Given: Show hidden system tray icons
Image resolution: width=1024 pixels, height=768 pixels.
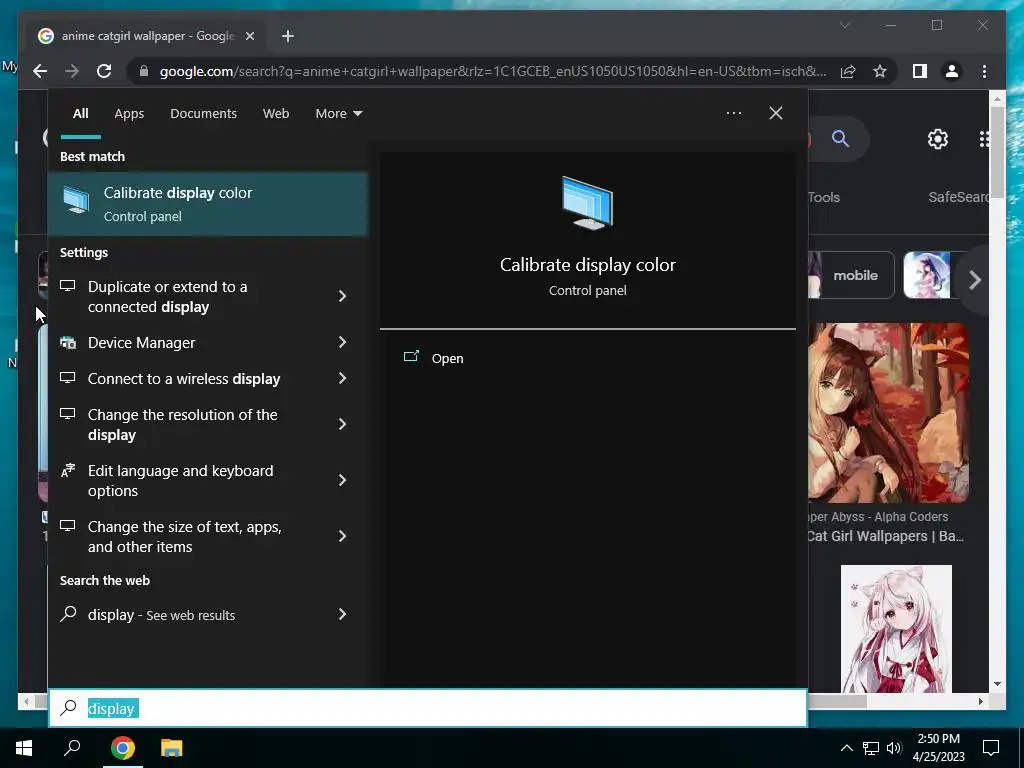Looking at the screenshot, I should coord(846,748).
